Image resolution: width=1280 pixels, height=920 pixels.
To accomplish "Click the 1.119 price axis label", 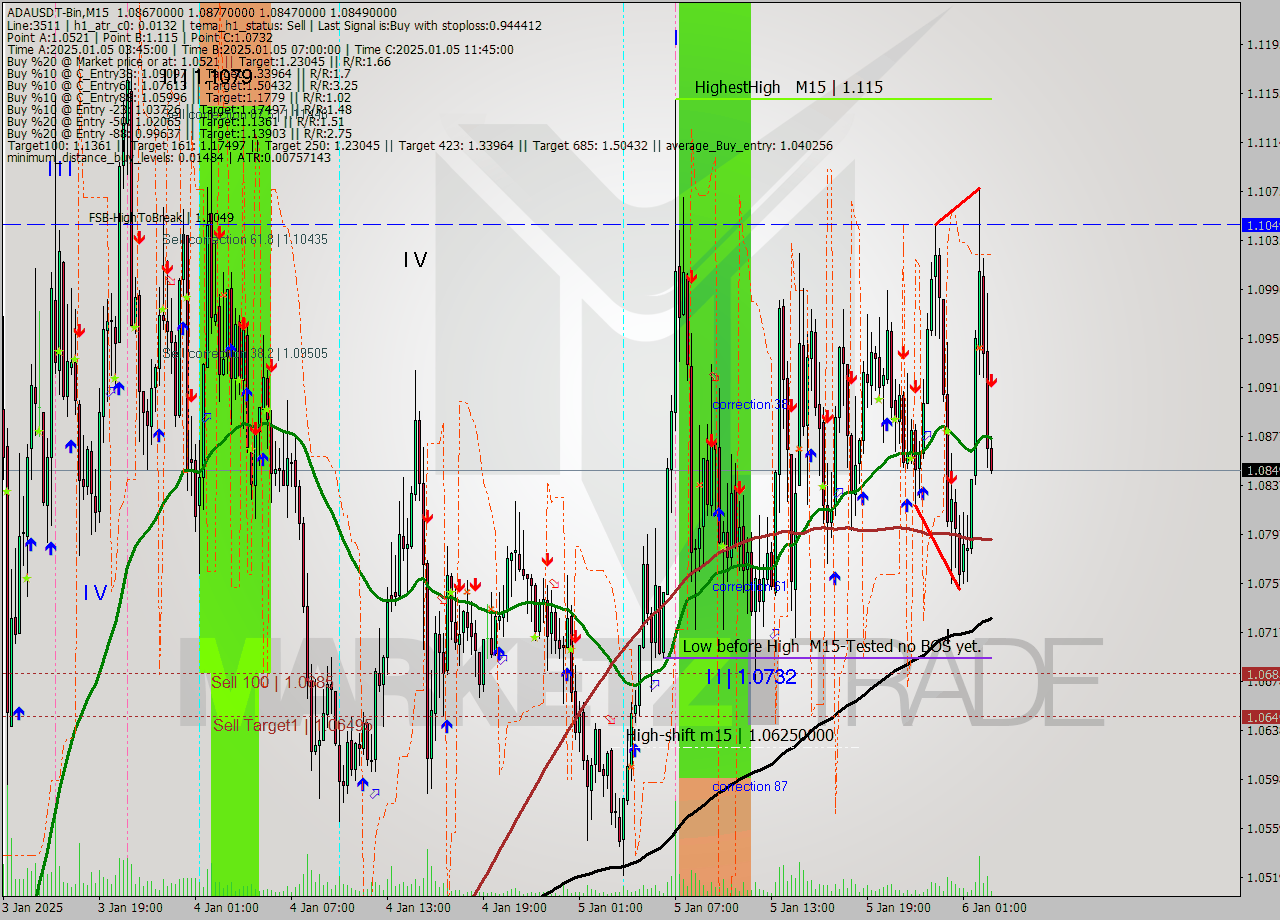I will [x=1262, y=44].
